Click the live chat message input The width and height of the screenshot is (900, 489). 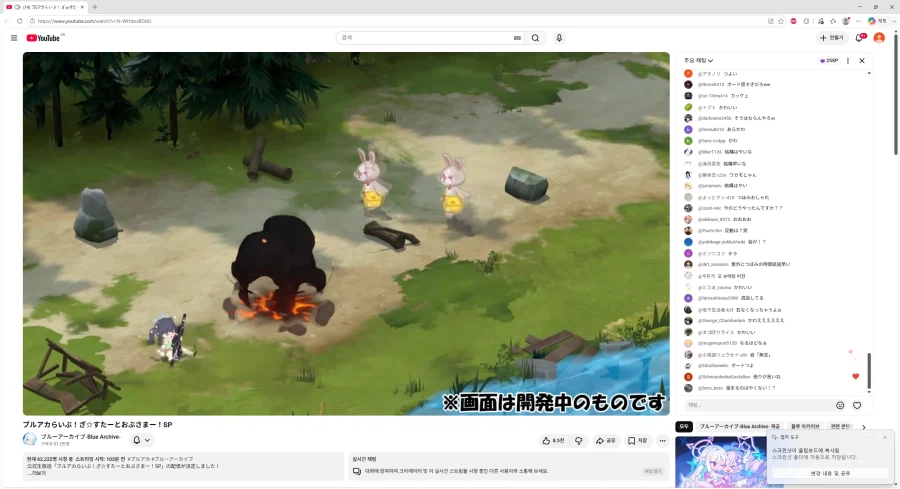tap(758, 405)
